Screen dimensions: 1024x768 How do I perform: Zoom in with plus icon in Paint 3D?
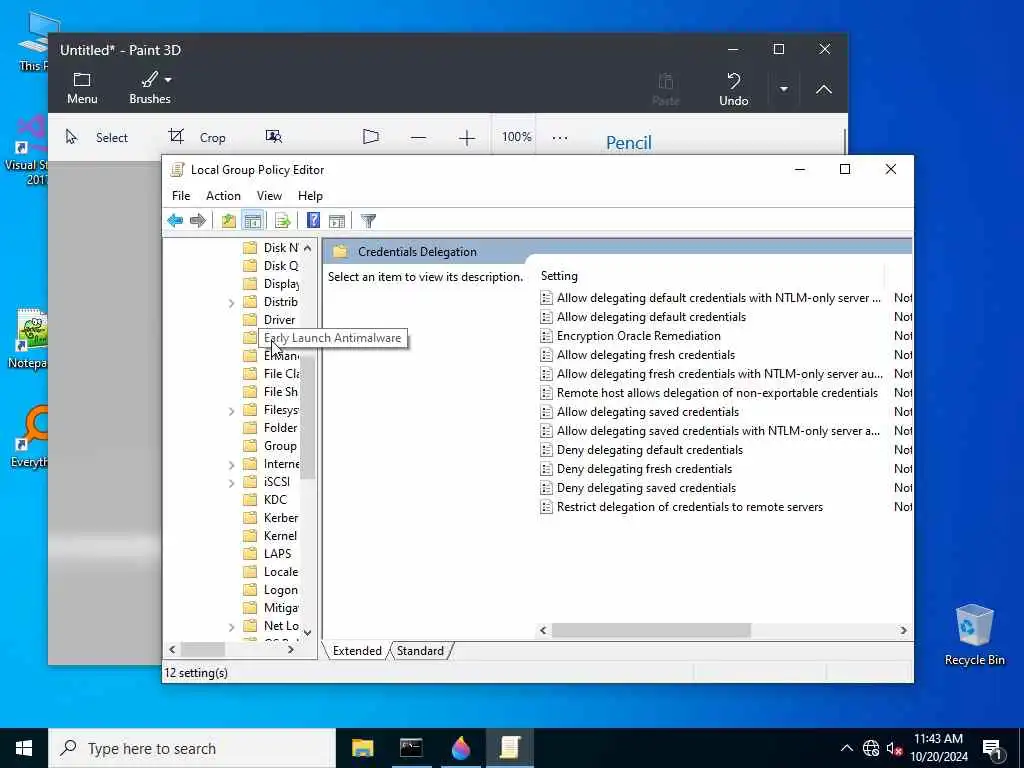[466, 138]
